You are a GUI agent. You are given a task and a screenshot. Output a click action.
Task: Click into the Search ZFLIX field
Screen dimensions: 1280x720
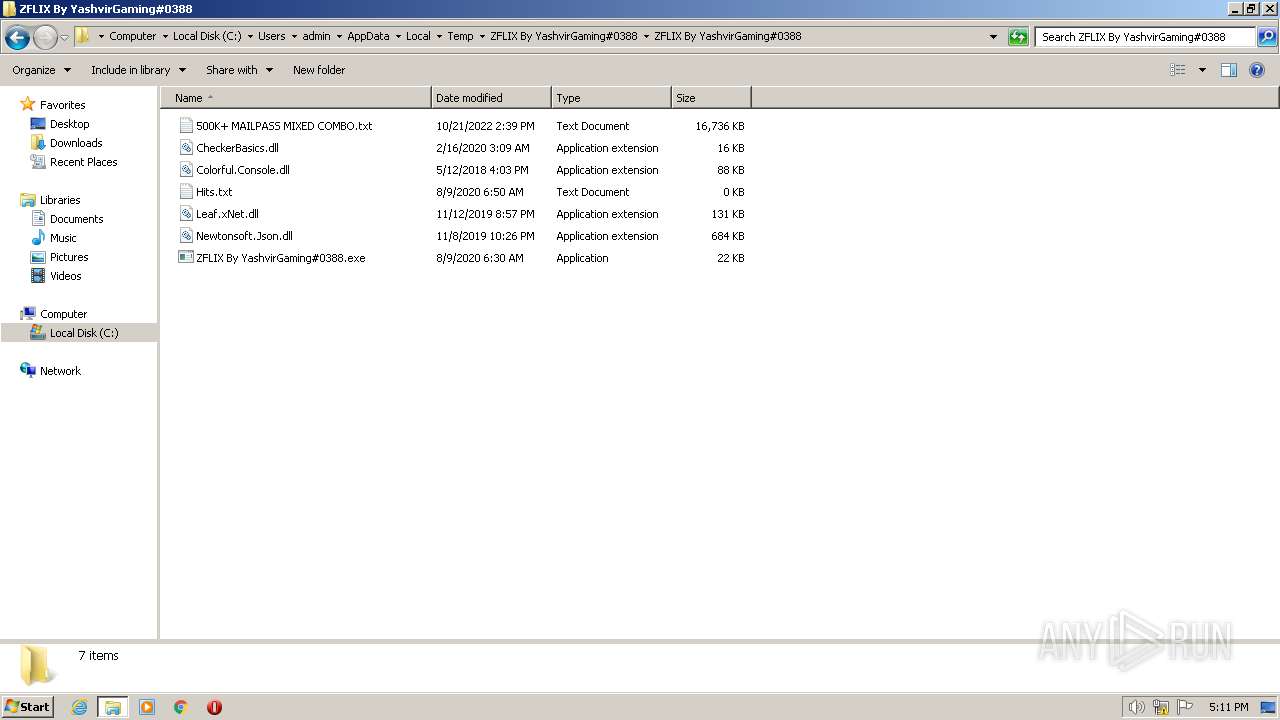(1145, 37)
